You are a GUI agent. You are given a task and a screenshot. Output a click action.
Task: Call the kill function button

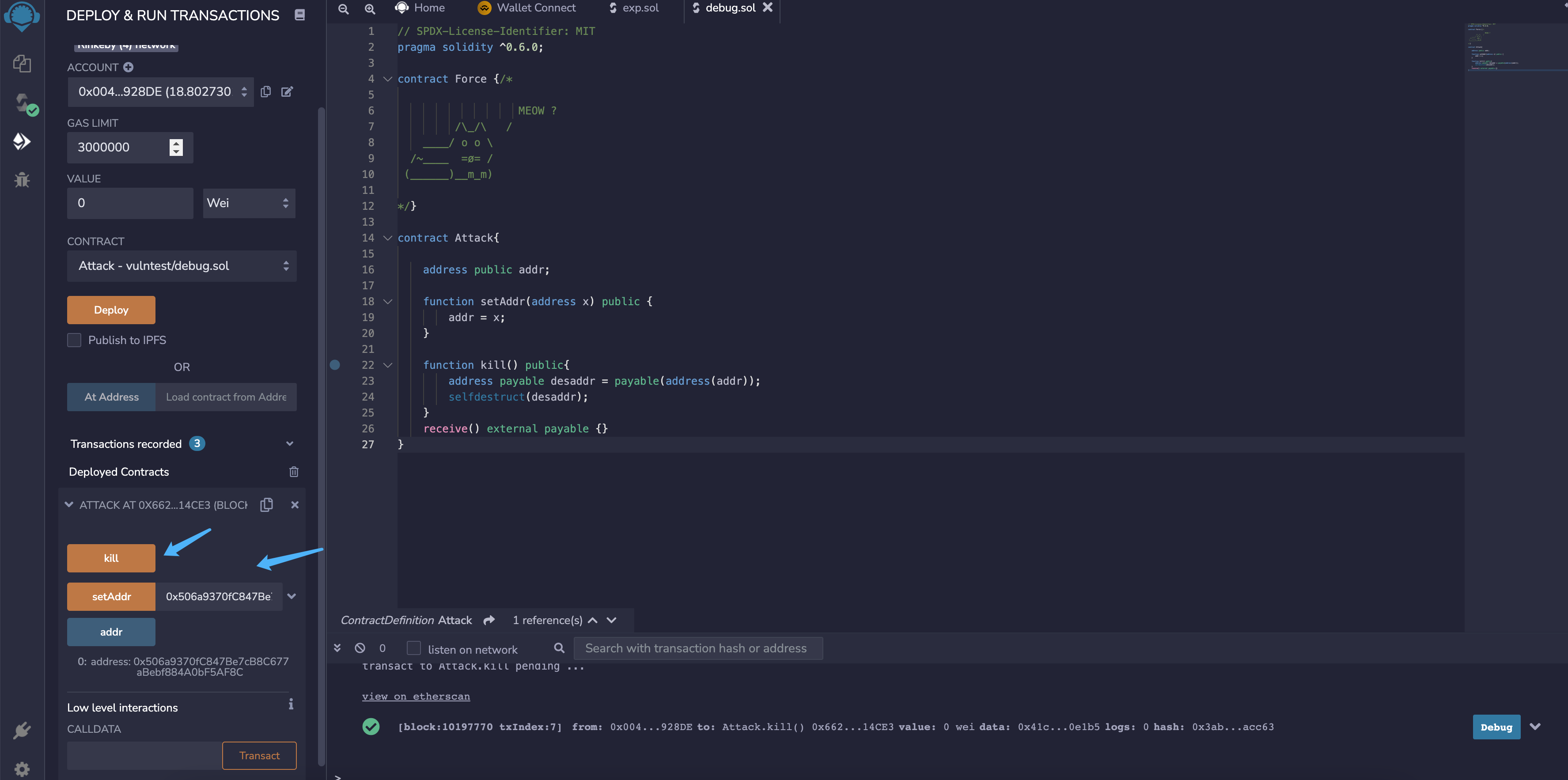(x=111, y=558)
